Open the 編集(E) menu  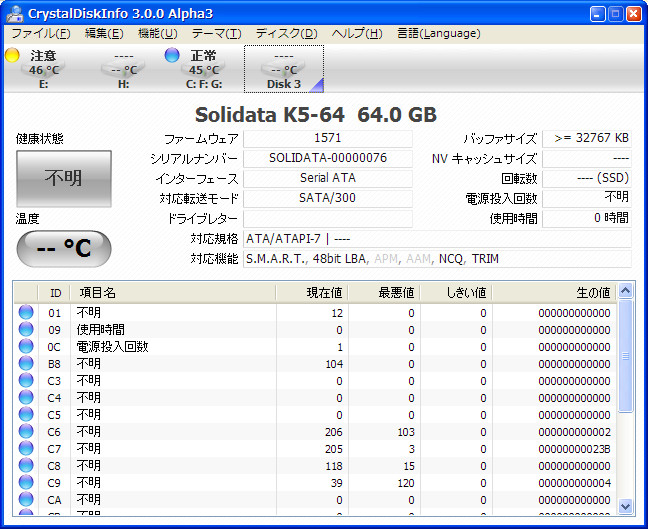click(104, 33)
